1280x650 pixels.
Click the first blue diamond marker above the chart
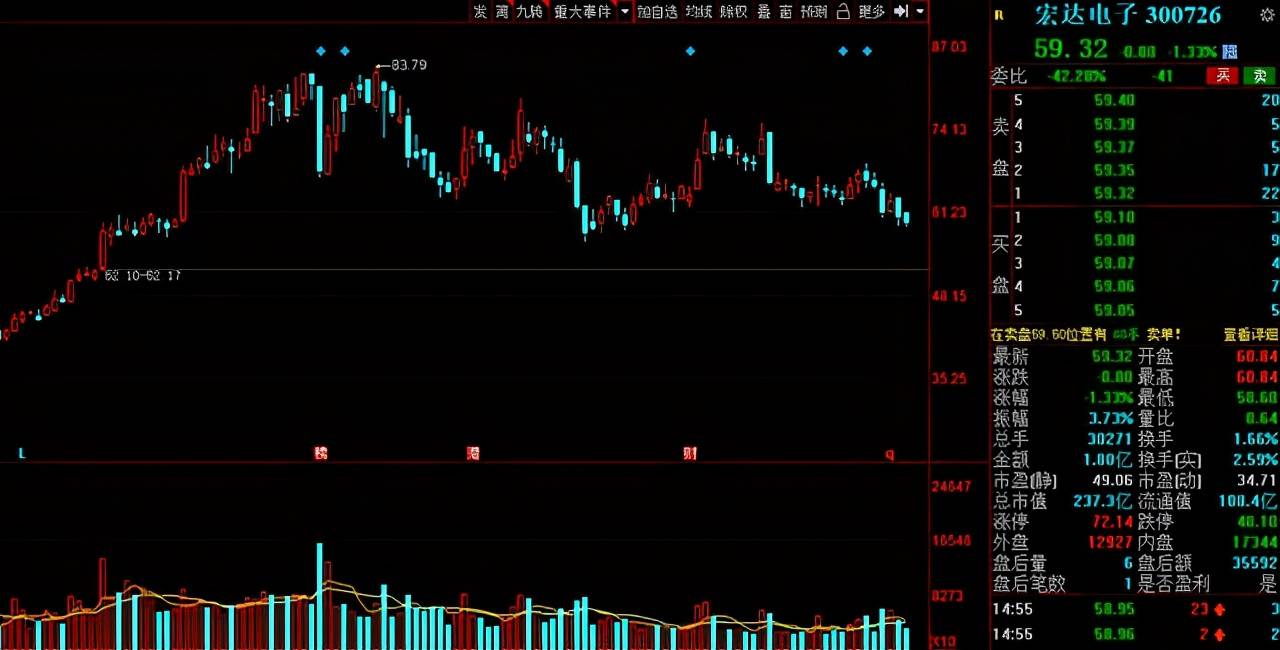click(320, 50)
